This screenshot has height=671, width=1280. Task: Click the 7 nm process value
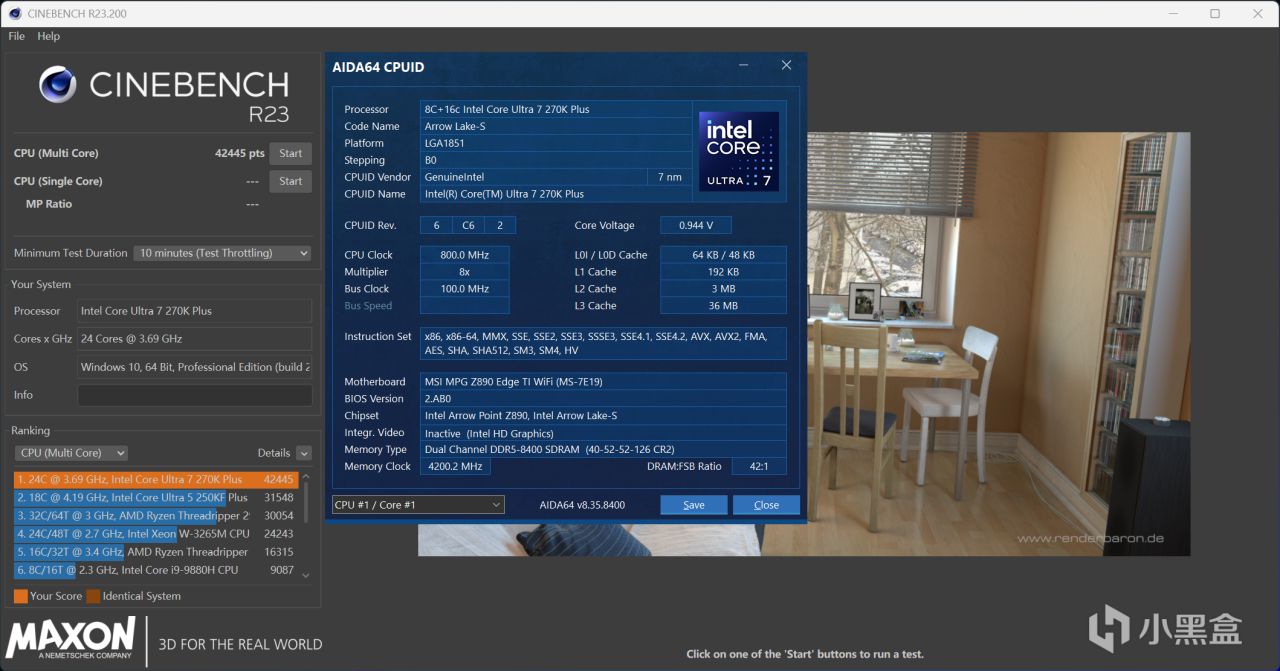point(669,177)
